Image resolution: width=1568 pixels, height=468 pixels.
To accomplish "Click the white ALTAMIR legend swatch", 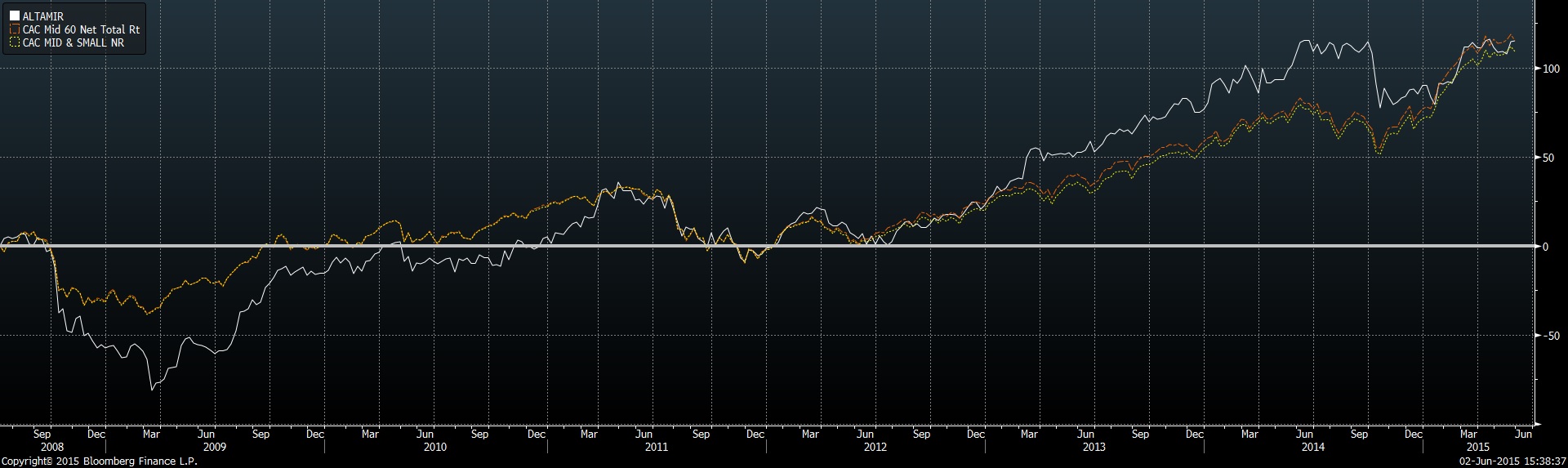I will pyautogui.click(x=15, y=16).
